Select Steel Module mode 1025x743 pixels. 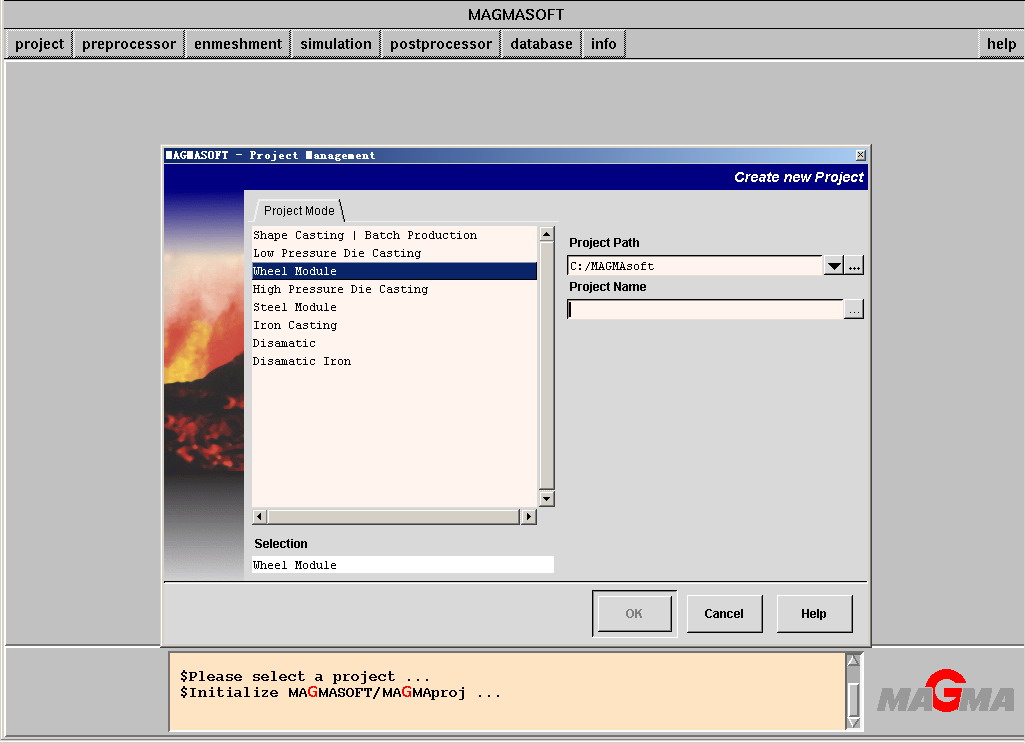point(394,307)
